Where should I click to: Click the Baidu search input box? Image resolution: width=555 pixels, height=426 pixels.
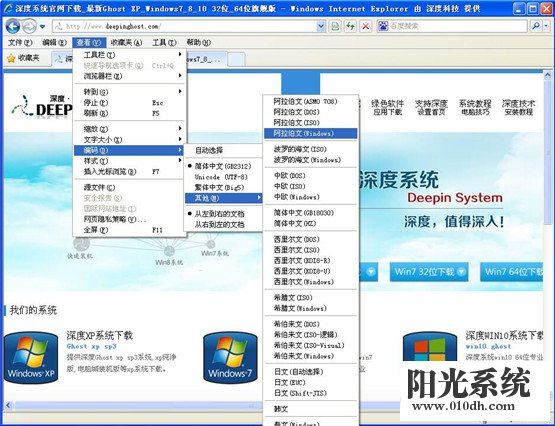pos(458,26)
